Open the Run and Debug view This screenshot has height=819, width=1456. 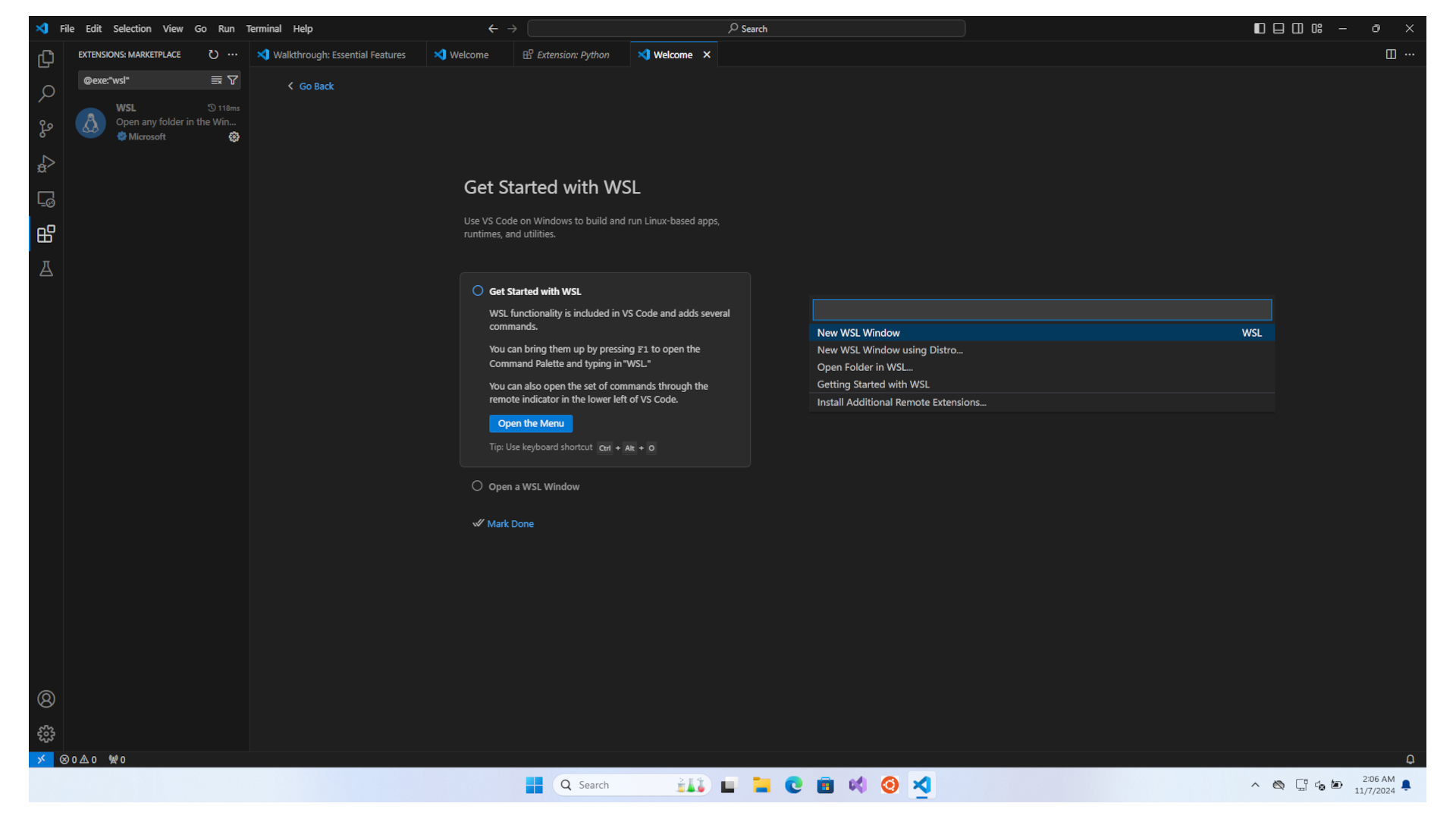tap(46, 164)
